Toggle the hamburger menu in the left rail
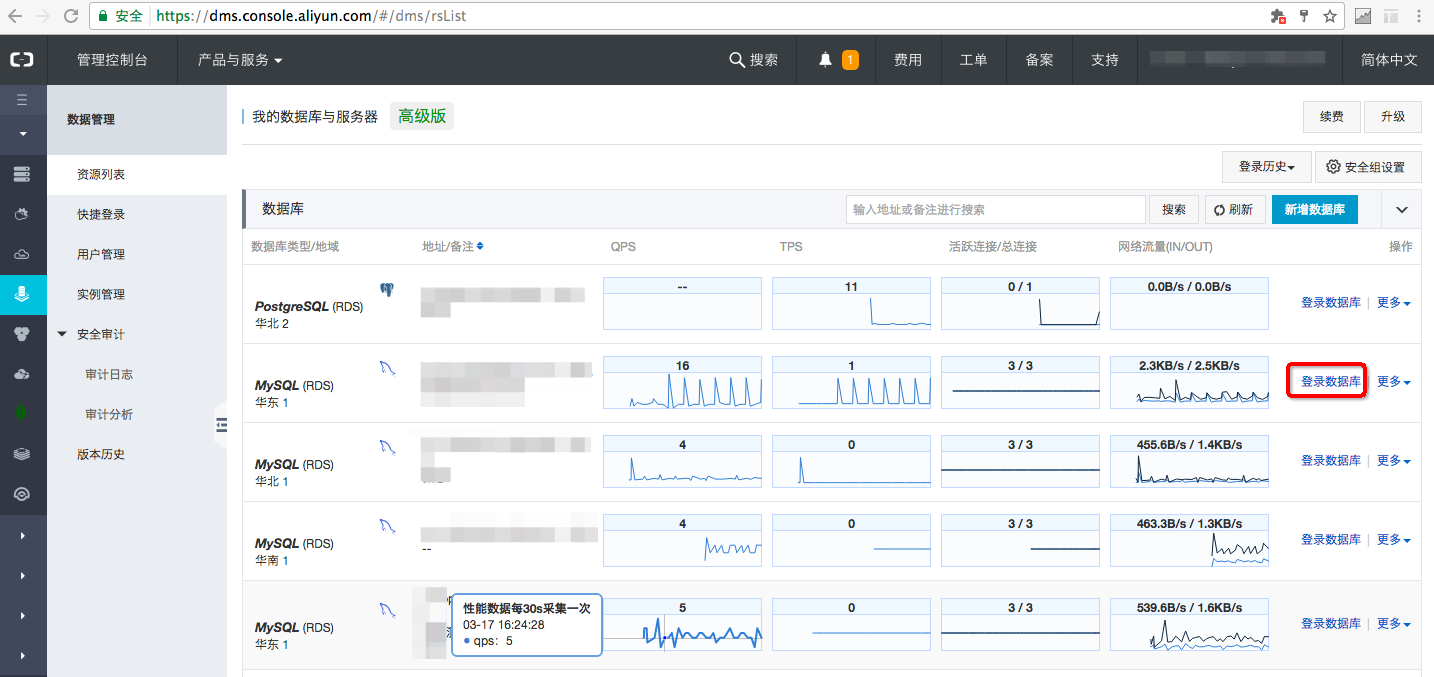The image size is (1434, 677). [22, 100]
